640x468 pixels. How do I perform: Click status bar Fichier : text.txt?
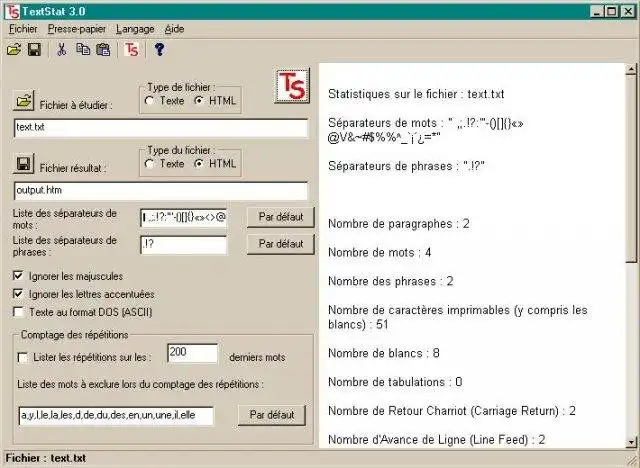pos(46,458)
